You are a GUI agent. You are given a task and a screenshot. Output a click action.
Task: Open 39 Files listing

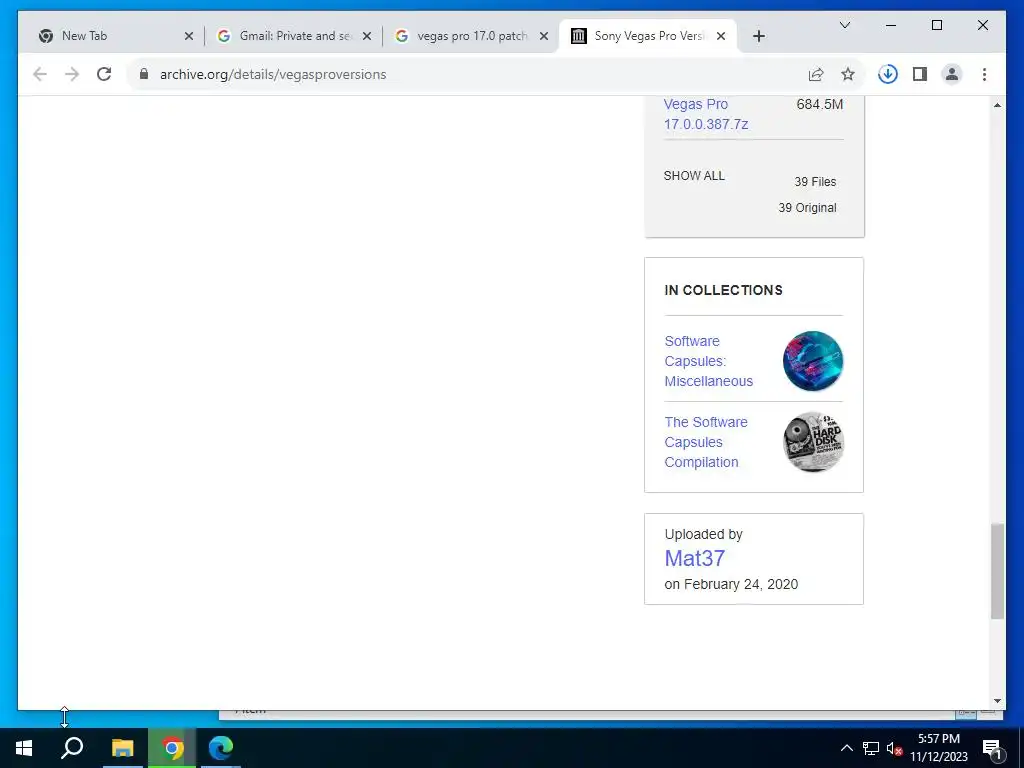coord(815,182)
